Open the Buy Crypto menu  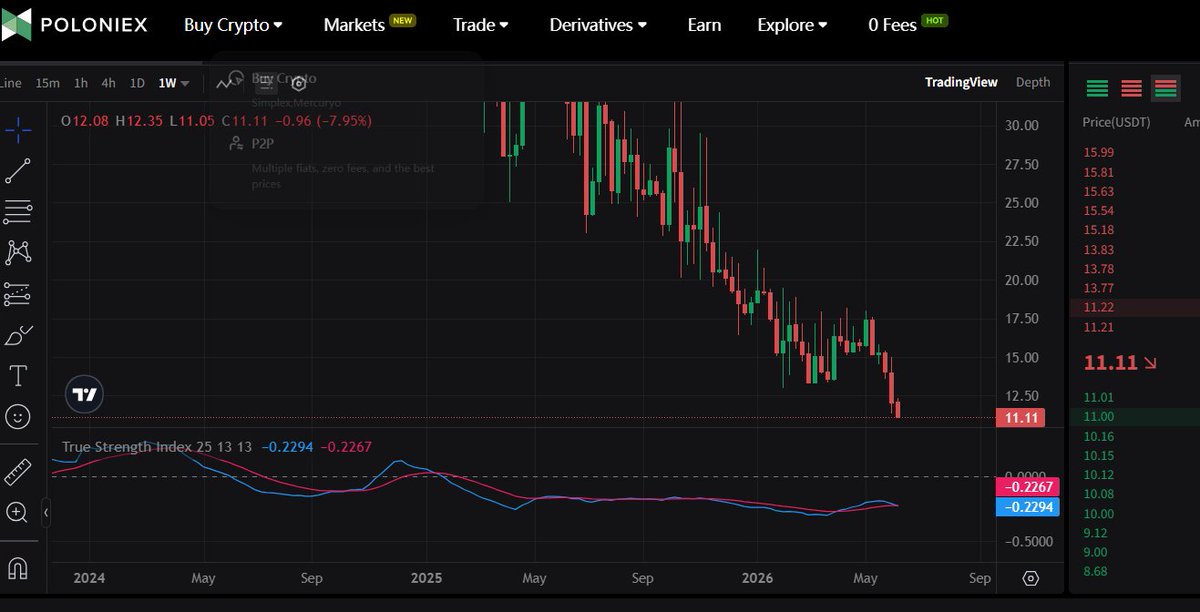click(233, 25)
